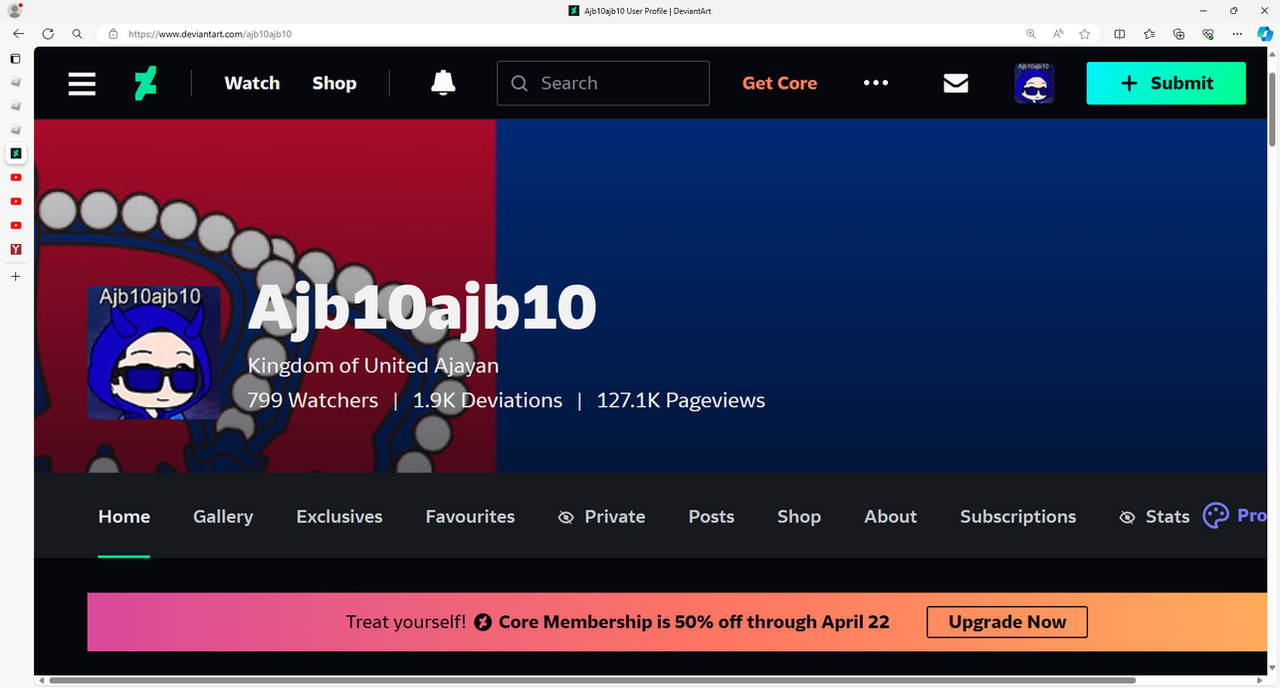This screenshot has width=1280, height=688.
Task: Open the Private tab
Action: (602, 517)
